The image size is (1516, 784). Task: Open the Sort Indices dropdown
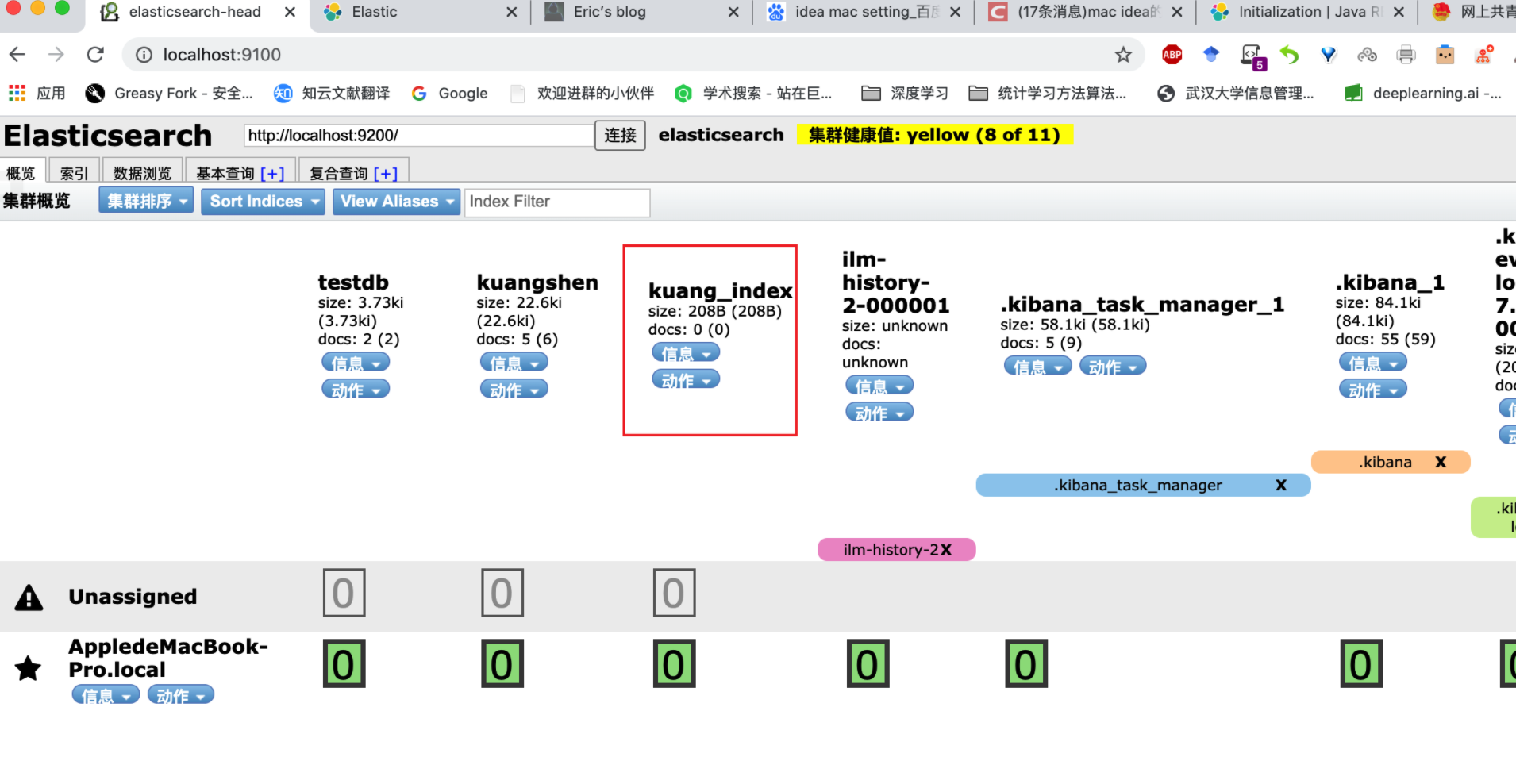263,201
